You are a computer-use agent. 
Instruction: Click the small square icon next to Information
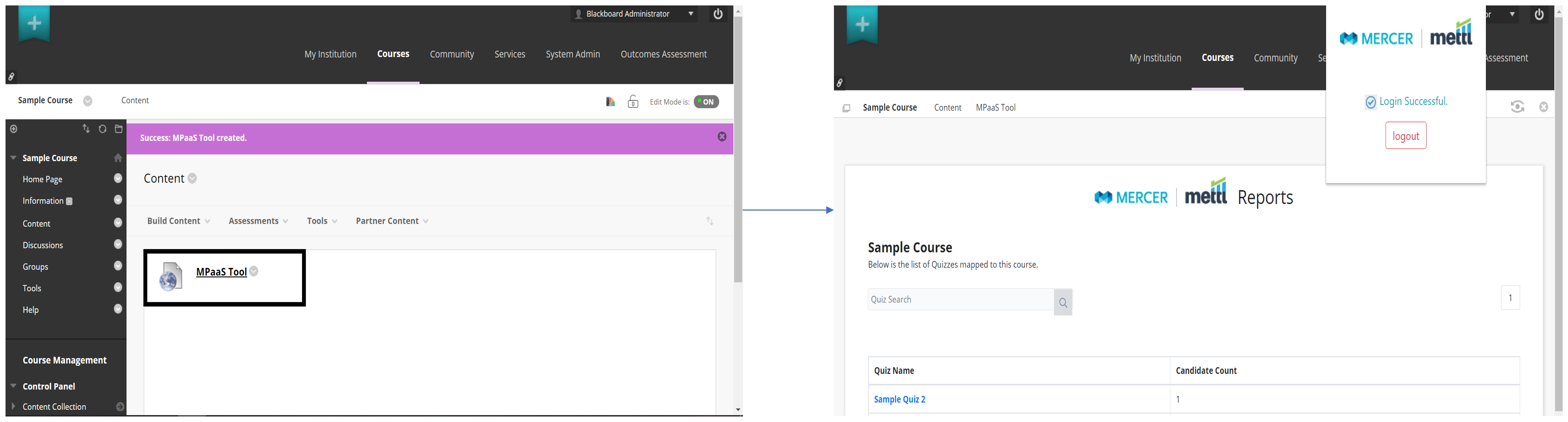tap(69, 201)
